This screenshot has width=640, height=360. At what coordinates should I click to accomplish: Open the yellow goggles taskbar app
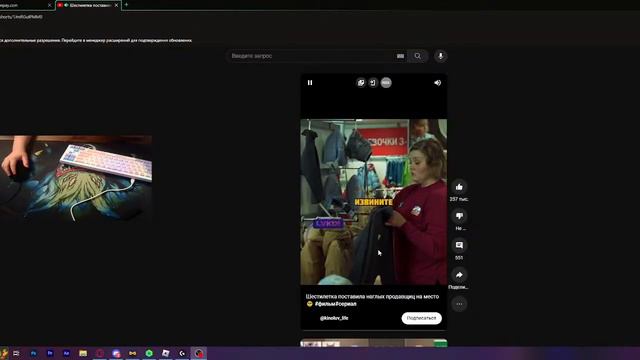pos(133,353)
